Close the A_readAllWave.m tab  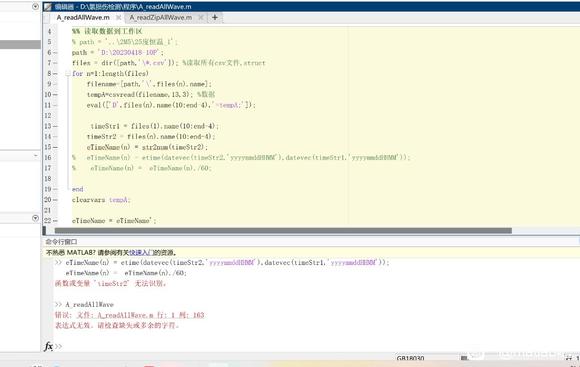coord(118,17)
